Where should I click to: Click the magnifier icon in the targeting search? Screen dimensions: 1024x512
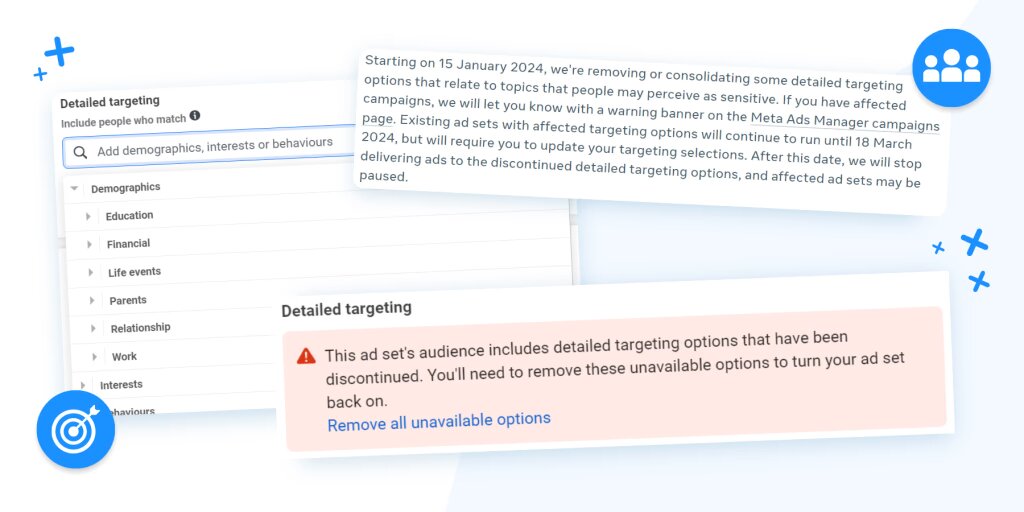coord(80,153)
